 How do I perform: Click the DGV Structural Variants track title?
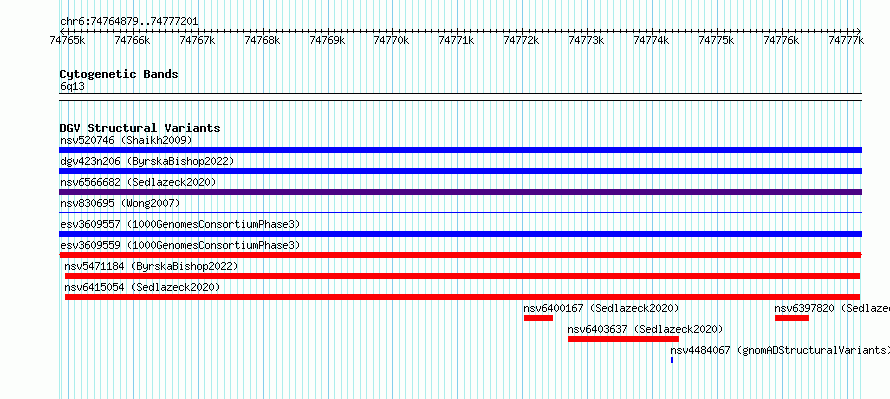point(140,128)
